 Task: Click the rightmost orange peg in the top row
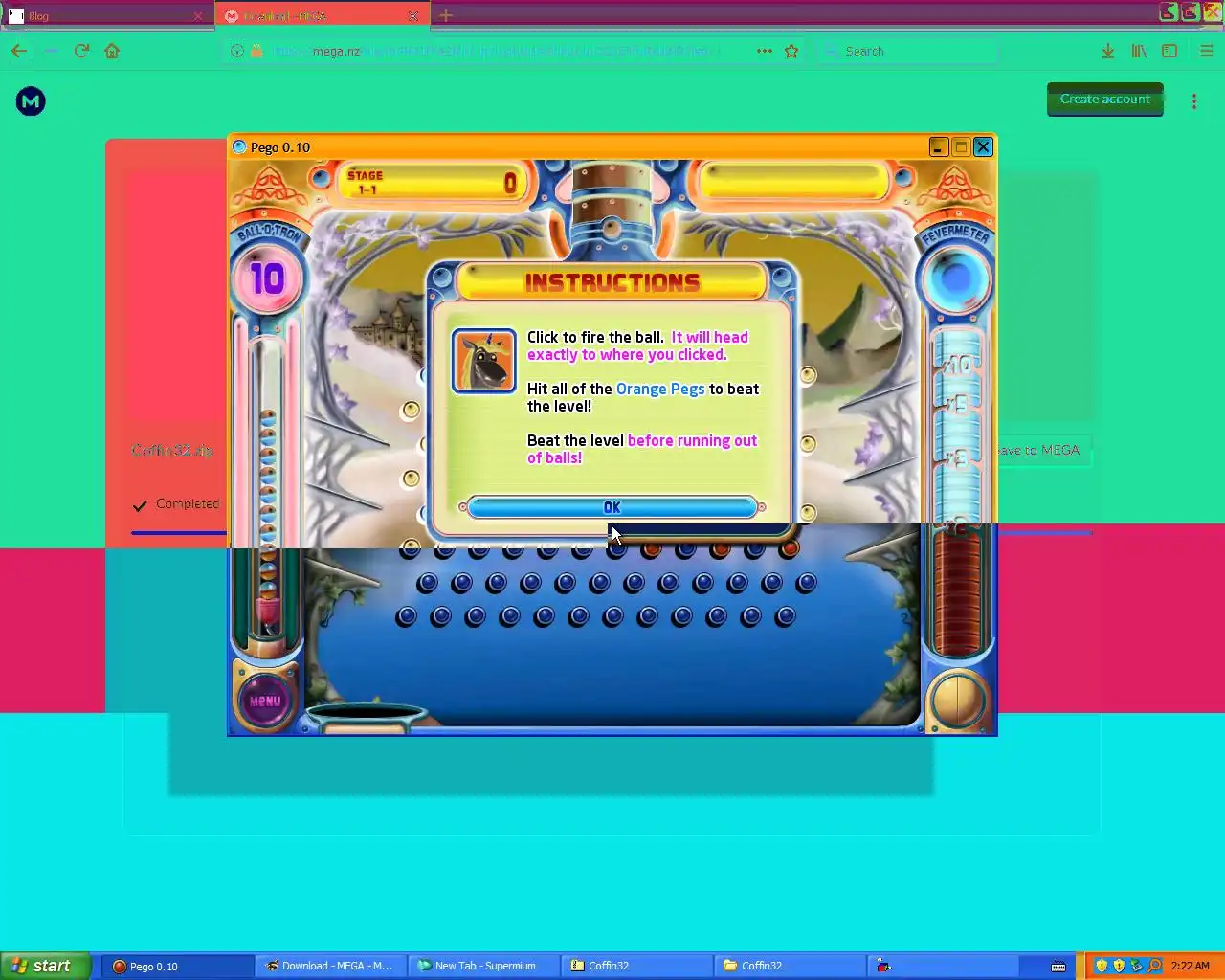click(789, 549)
